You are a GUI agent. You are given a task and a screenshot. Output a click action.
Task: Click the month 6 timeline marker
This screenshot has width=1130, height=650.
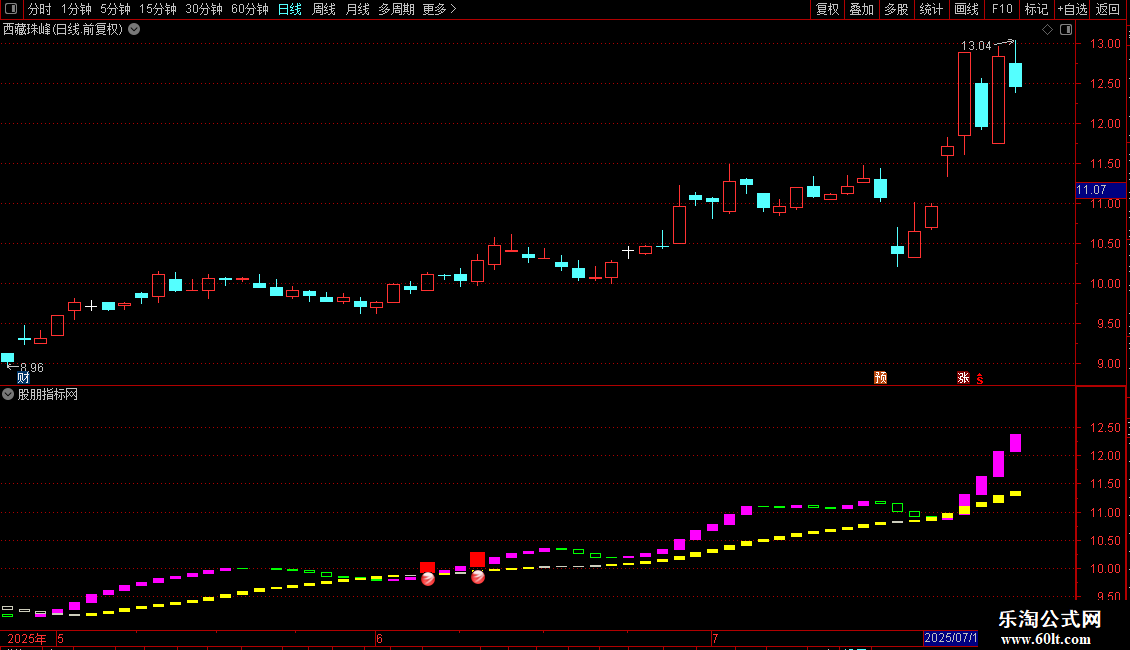click(379, 638)
